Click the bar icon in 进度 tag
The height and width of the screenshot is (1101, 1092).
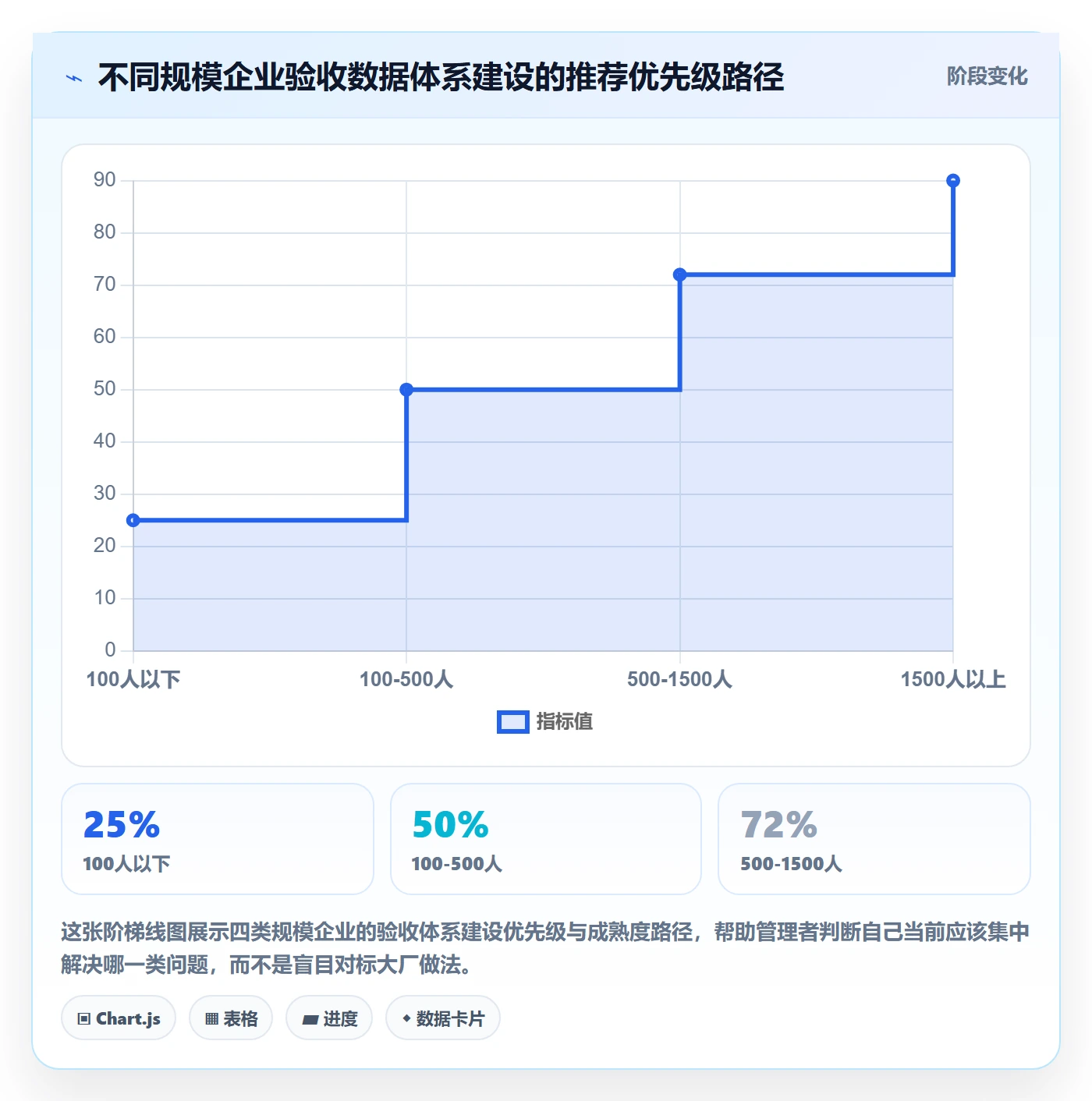click(310, 1019)
